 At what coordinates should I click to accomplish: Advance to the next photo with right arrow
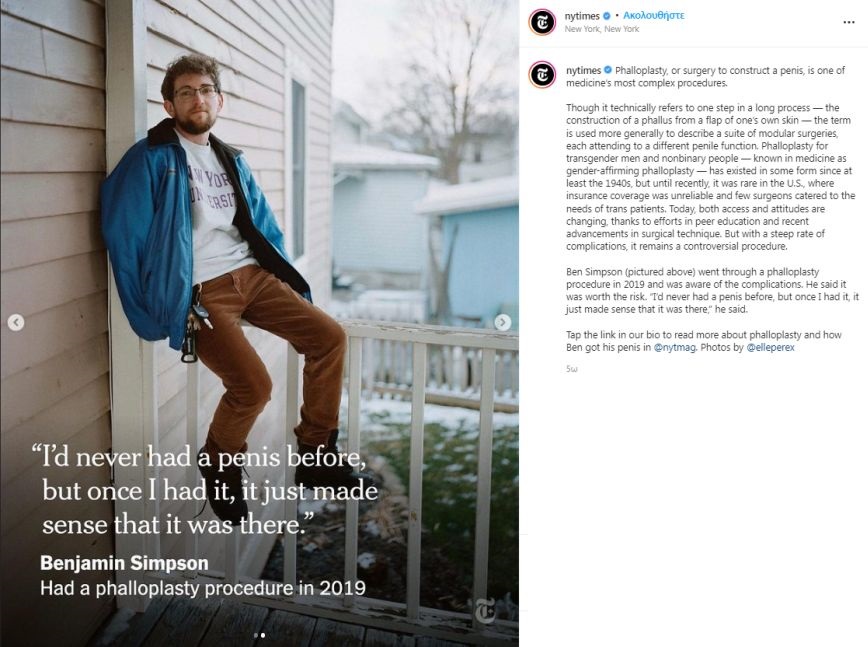(503, 322)
